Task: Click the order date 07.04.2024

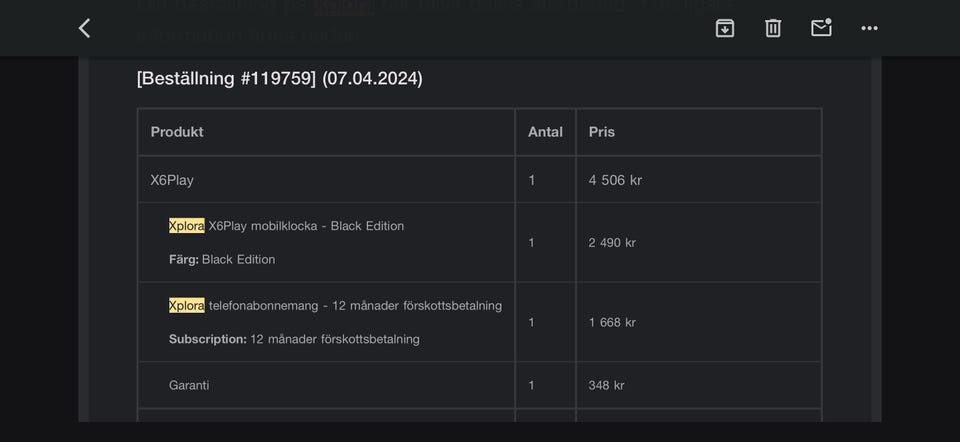Action: pyautogui.click(x=372, y=78)
